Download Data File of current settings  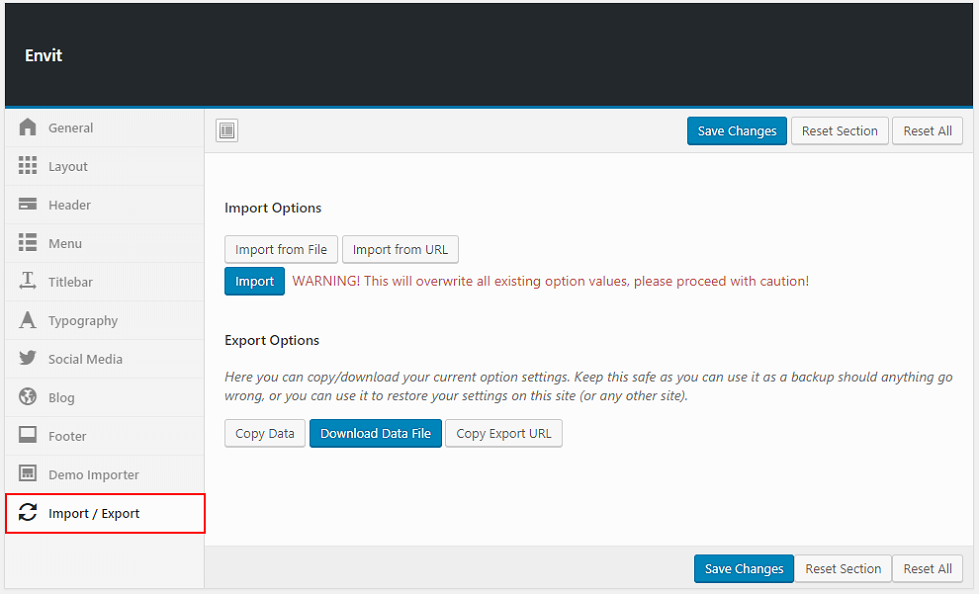pyautogui.click(x=375, y=434)
